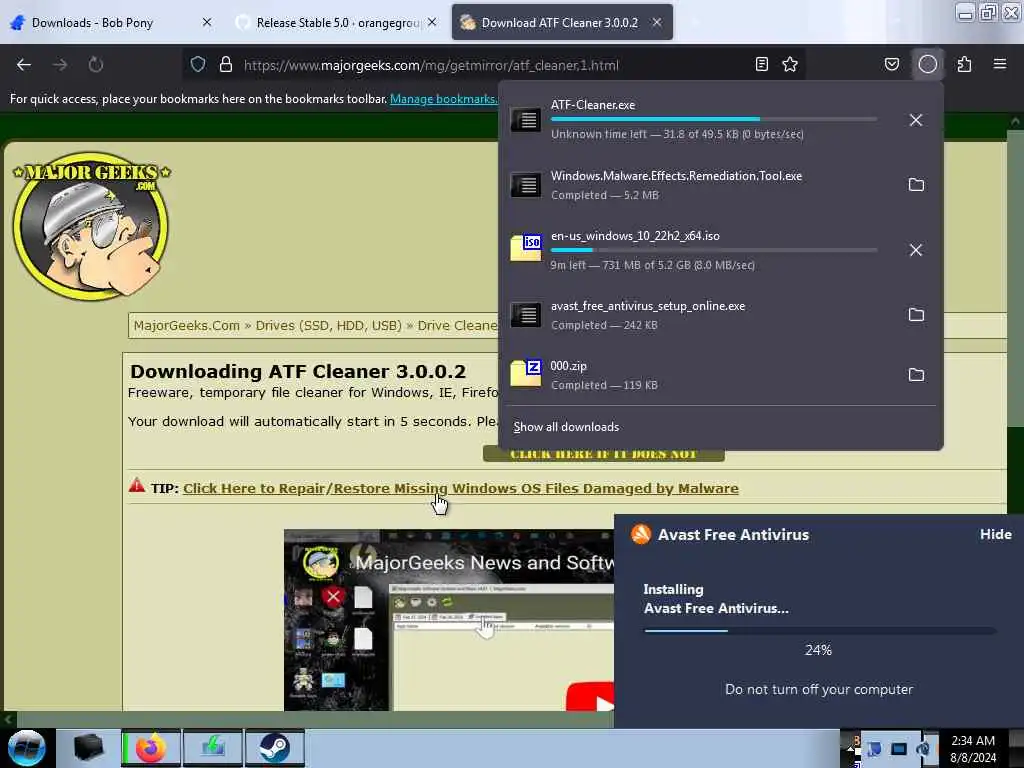Screen dimensions: 1024x768
Task: Click the forward navigation arrow
Action: tap(60, 65)
